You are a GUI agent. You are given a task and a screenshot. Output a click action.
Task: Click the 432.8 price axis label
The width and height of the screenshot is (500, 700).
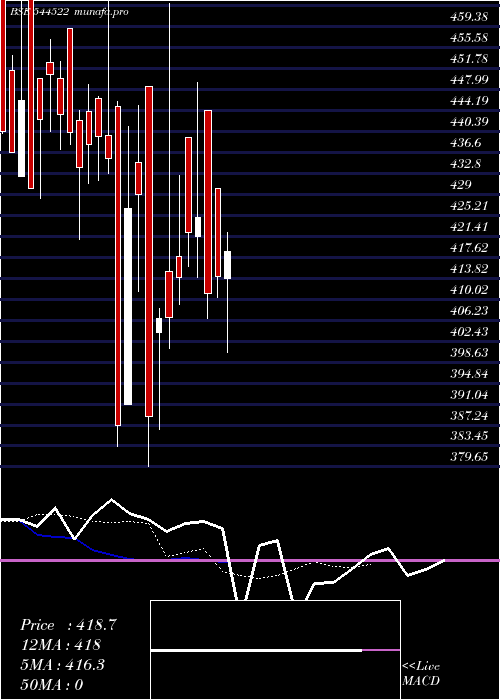(x=466, y=164)
